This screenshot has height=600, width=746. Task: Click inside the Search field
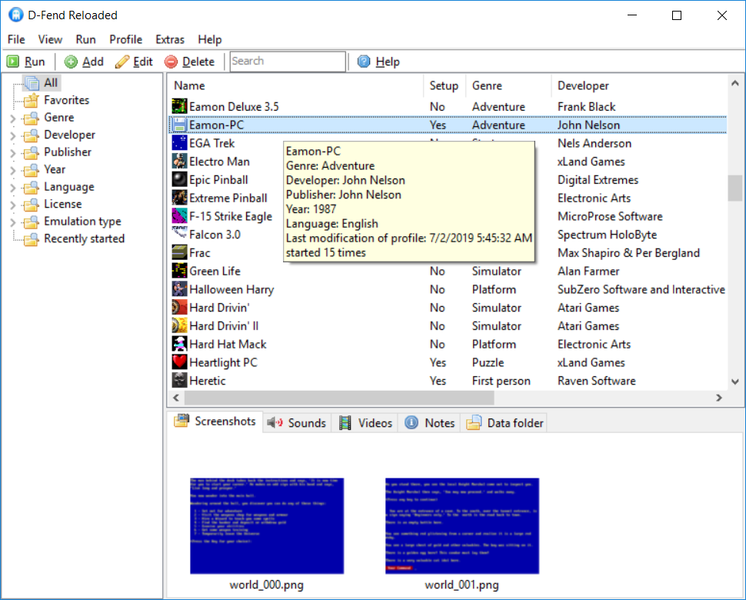(287, 61)
